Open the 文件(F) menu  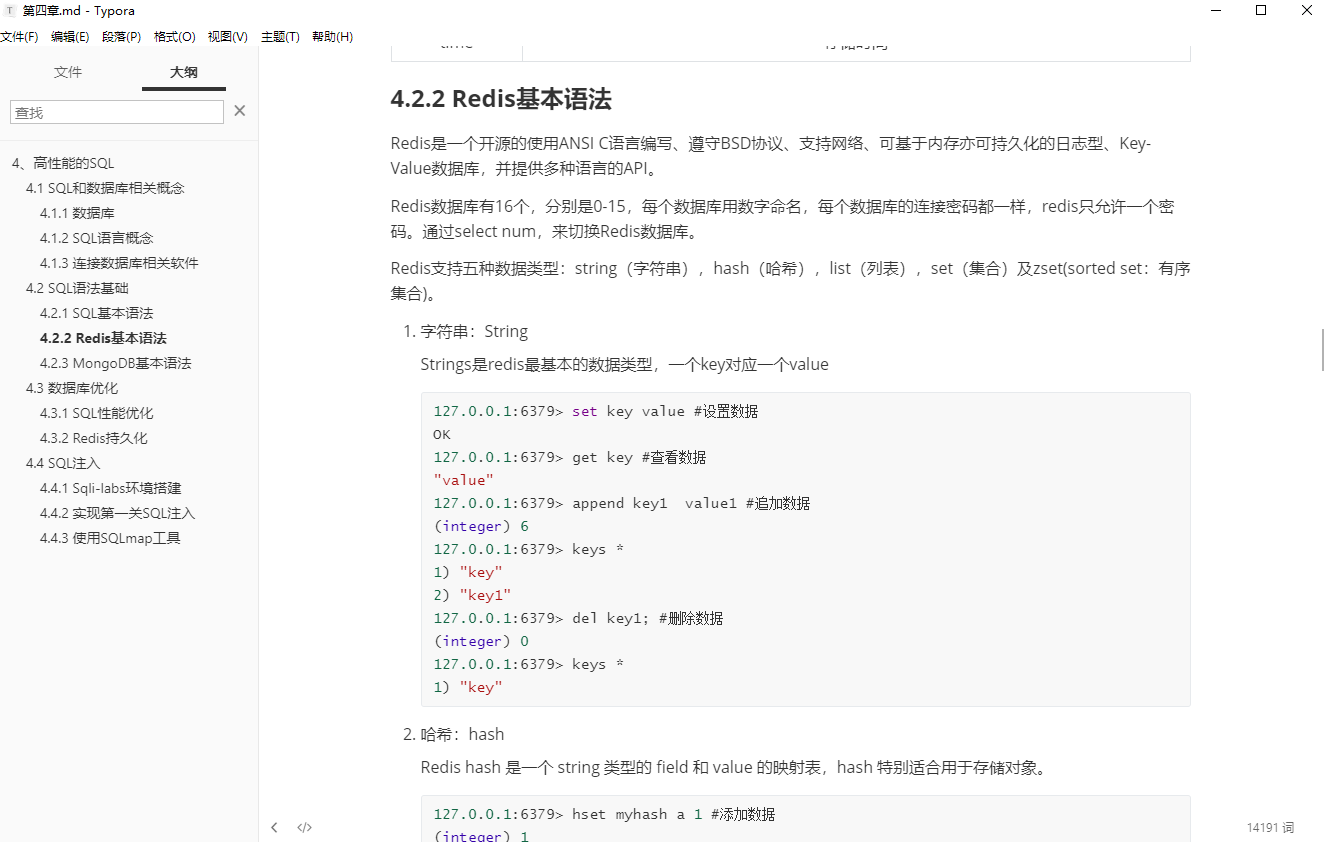[19, 36]
